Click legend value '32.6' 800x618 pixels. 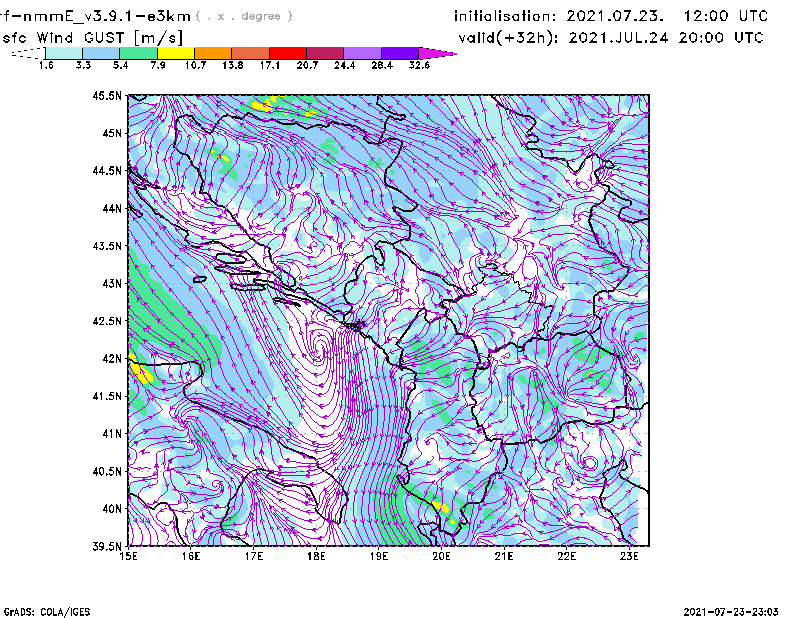click(x=419, y=65)
